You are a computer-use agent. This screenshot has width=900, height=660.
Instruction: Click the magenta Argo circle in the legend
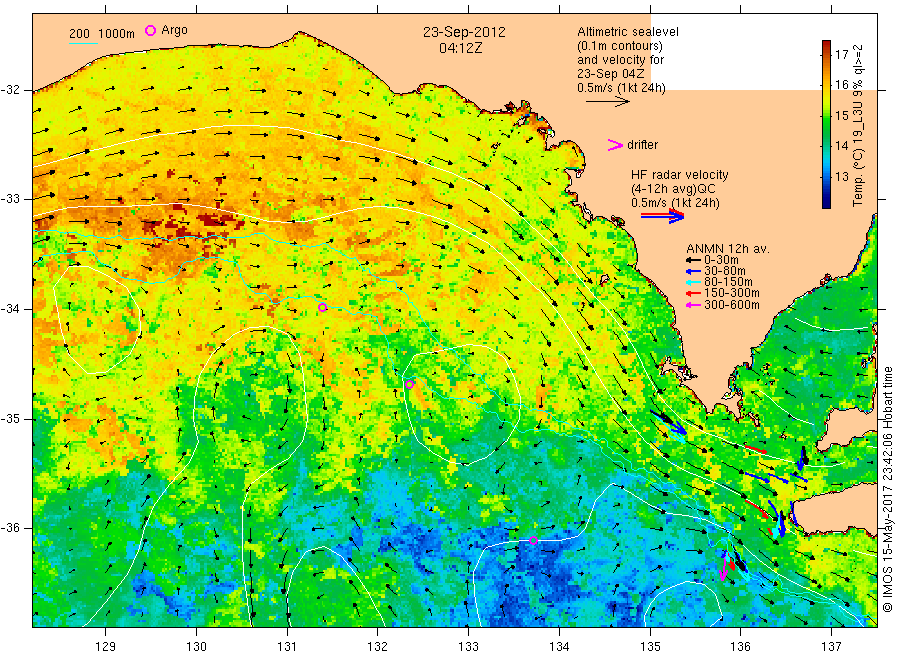tap(150, 30)
